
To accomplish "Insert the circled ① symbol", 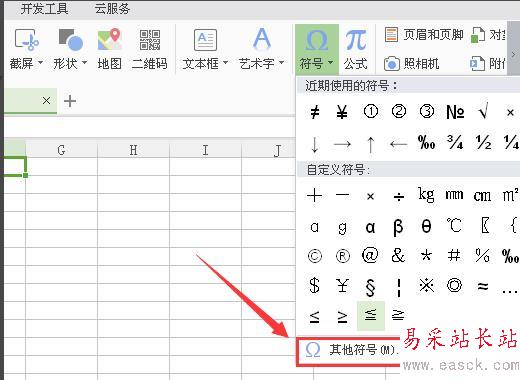I will [x=371, y=112].
